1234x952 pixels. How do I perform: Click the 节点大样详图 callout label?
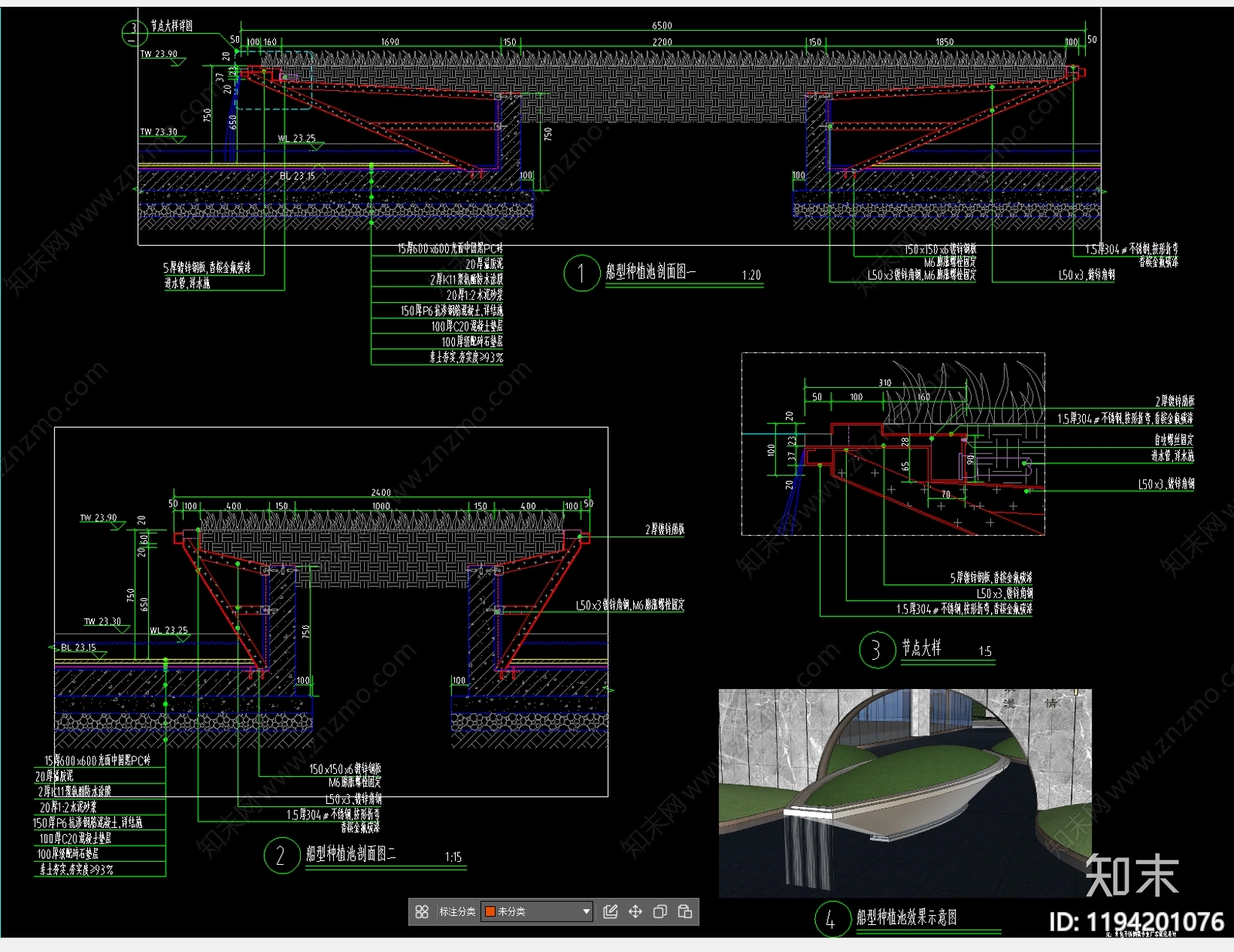click(171, 26)
